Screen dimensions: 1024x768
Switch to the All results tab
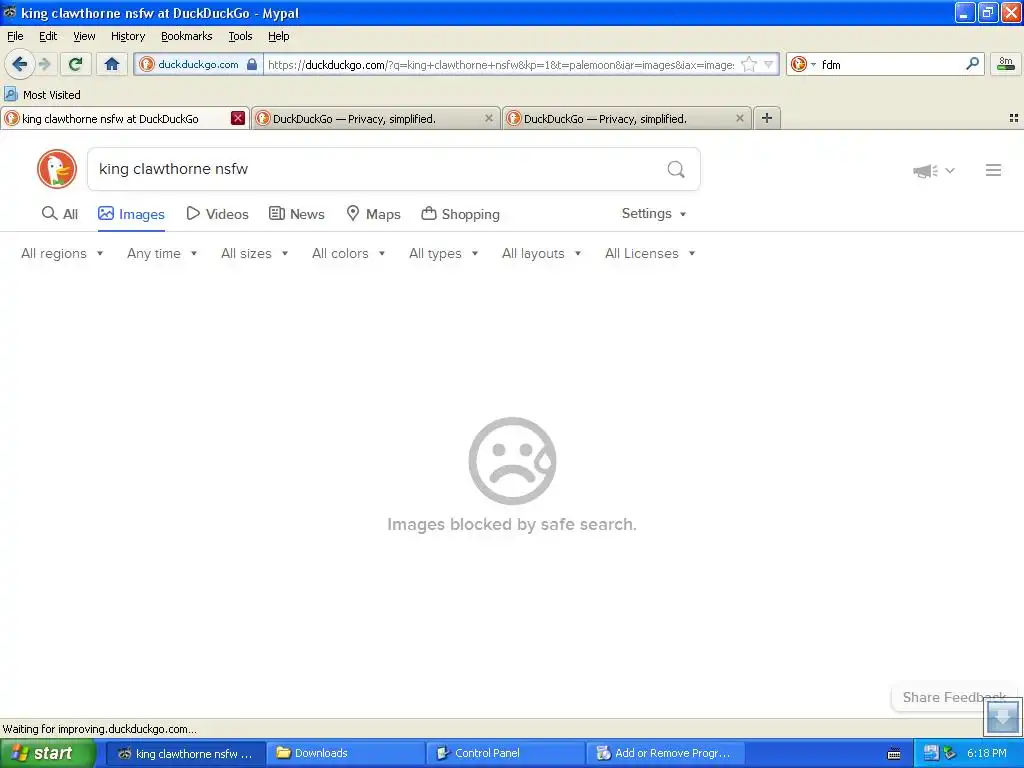click(59, 214)
